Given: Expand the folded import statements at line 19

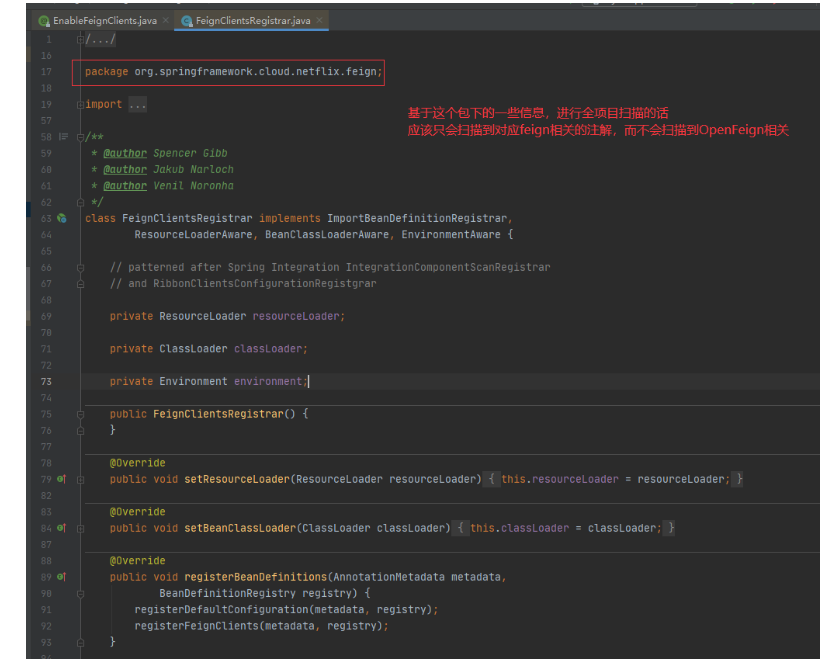Looking at the screenshot, I should coord(81,104).
